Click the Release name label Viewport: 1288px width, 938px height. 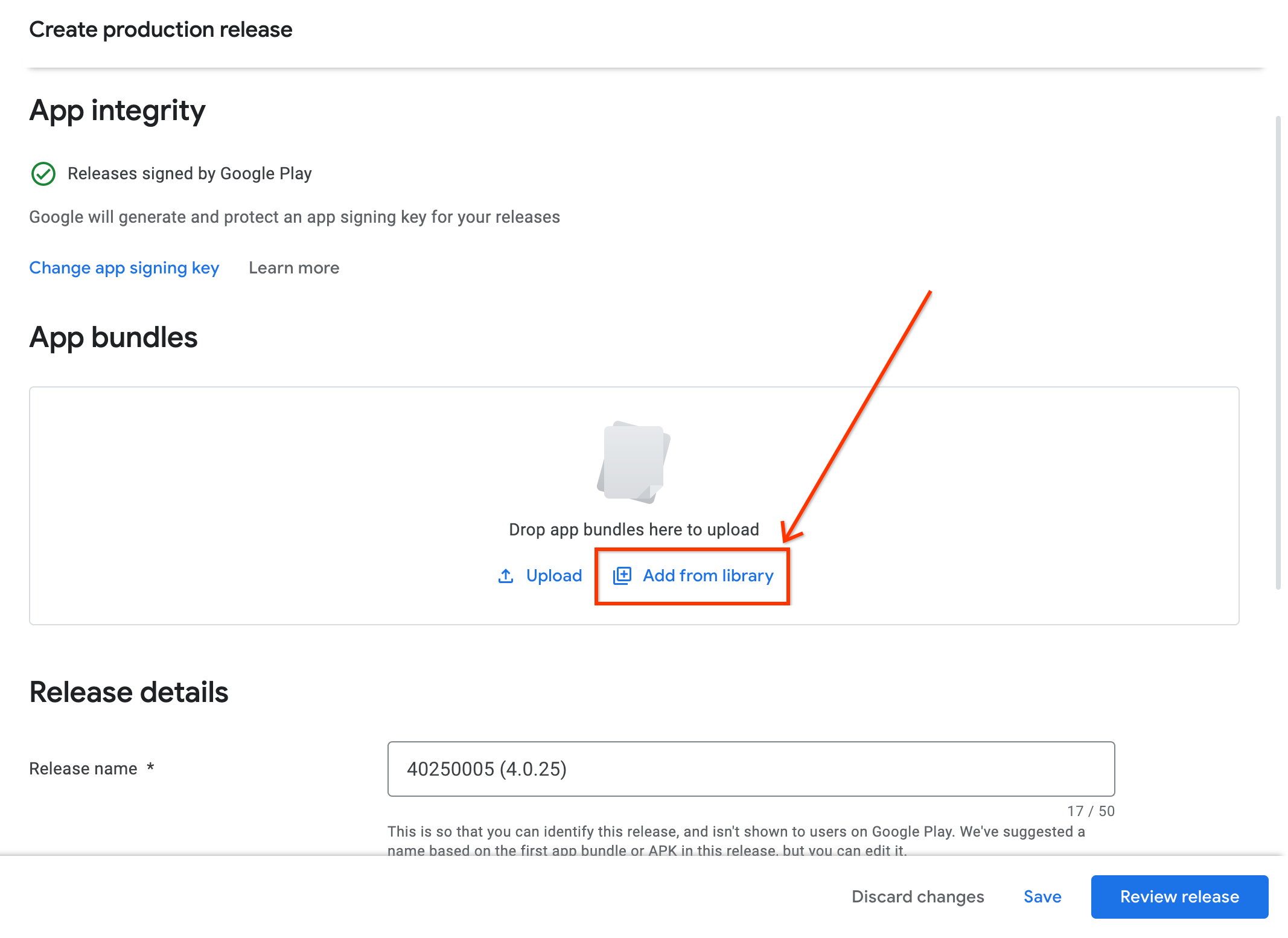click(x=83, y=769)
